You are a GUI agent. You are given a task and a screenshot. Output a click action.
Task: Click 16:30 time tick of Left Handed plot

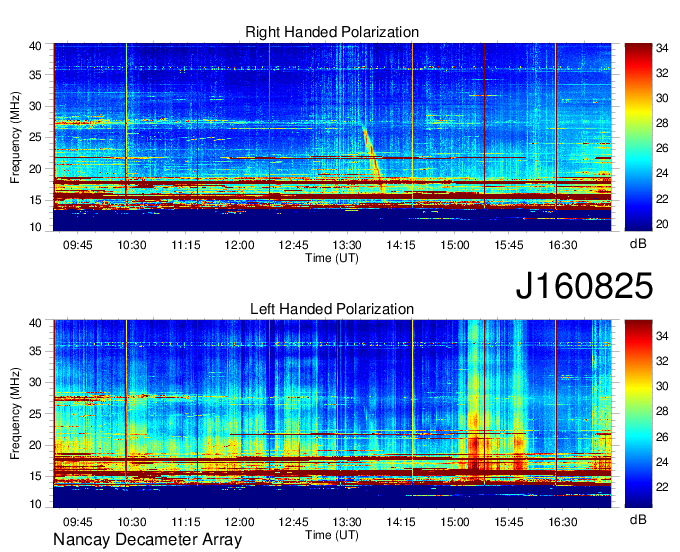(x=562, y=522)
